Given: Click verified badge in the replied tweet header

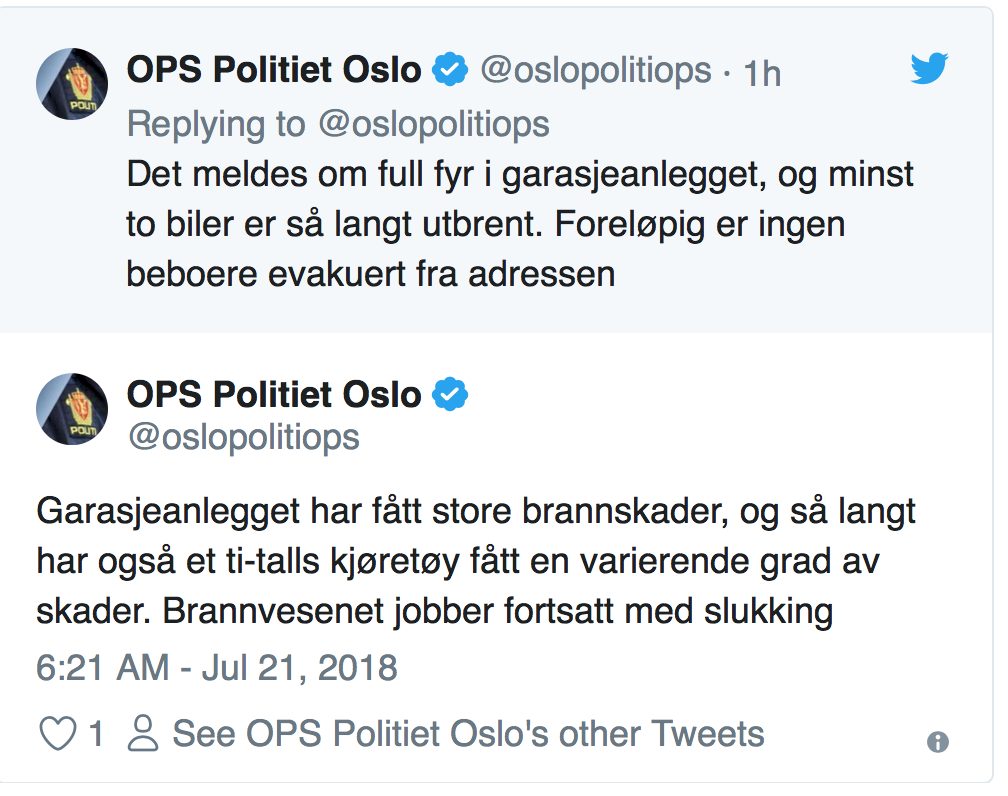Looking at the screenshot, I should 449,70.
